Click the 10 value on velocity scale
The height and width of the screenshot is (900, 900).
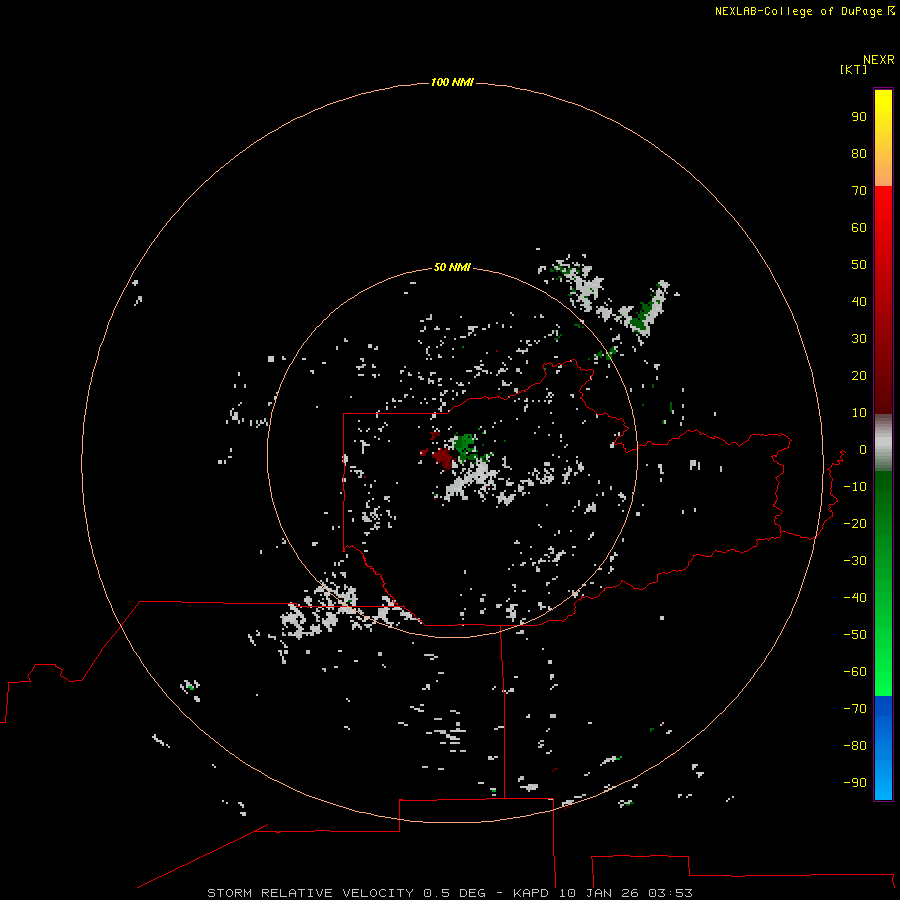pos(859,413)
